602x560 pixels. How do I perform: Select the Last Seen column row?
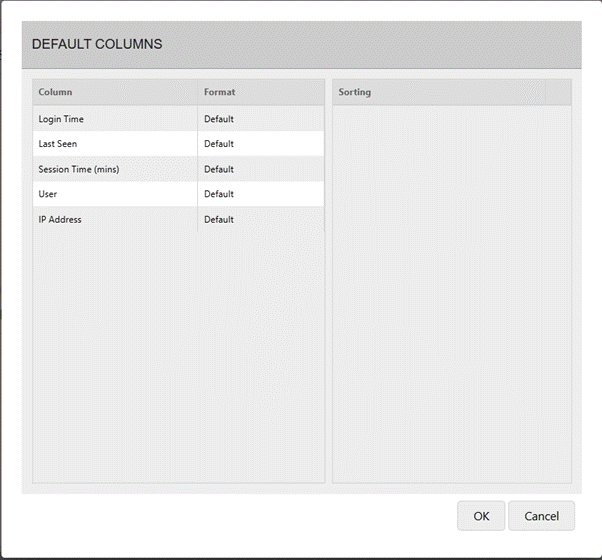pos(179,144)
